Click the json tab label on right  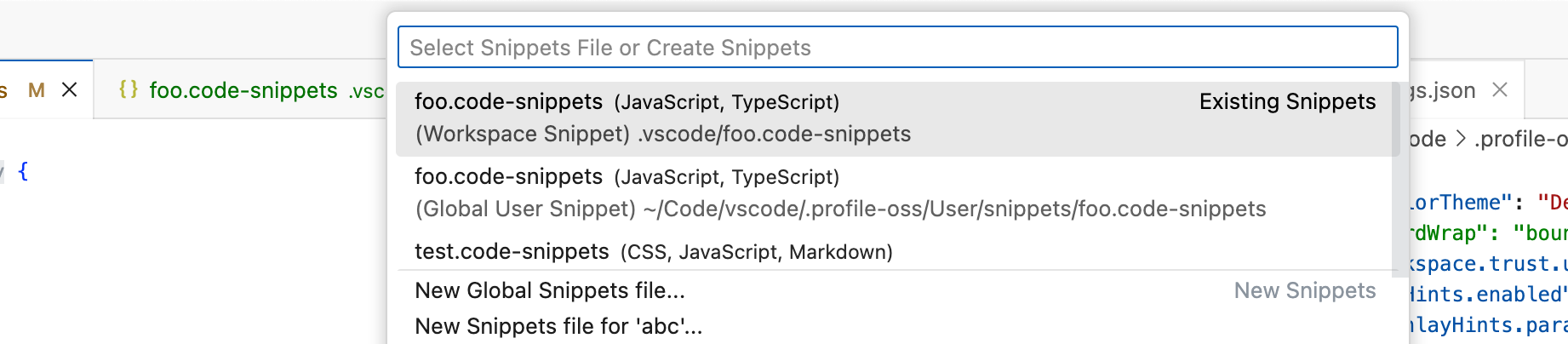coord(1443,90)
